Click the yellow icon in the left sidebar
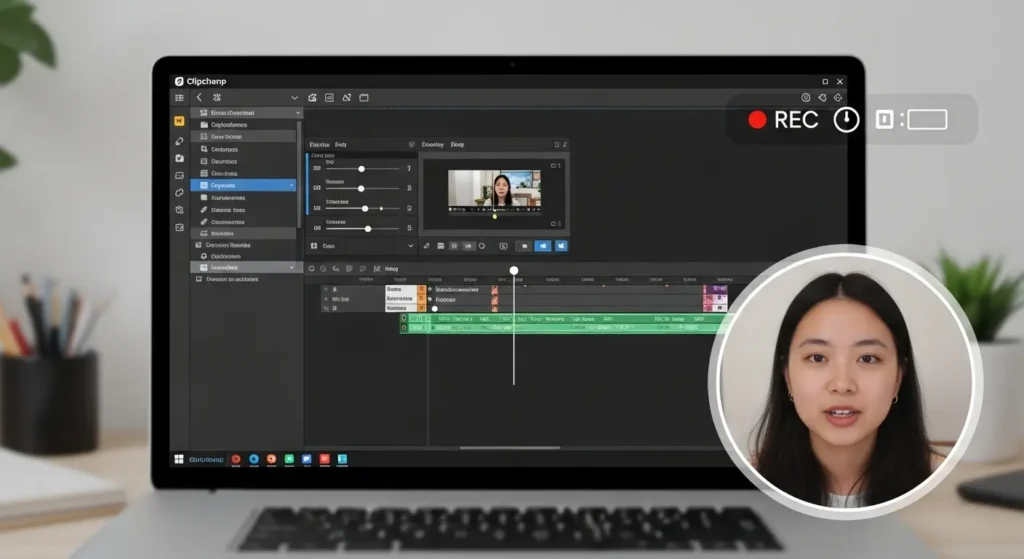This screenshot has height=559, width=1024. 179,120
